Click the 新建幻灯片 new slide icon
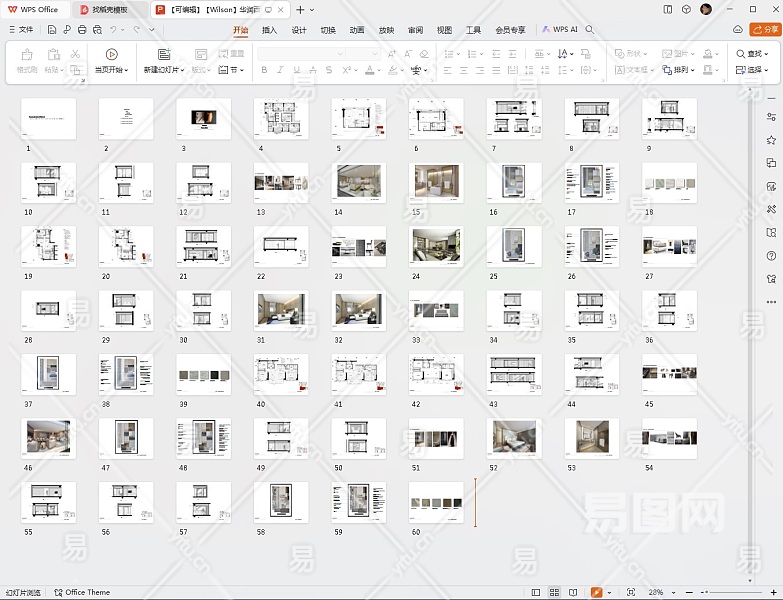Image resolution: width=783 pixels, height=600 pixels. coord(164,54)
